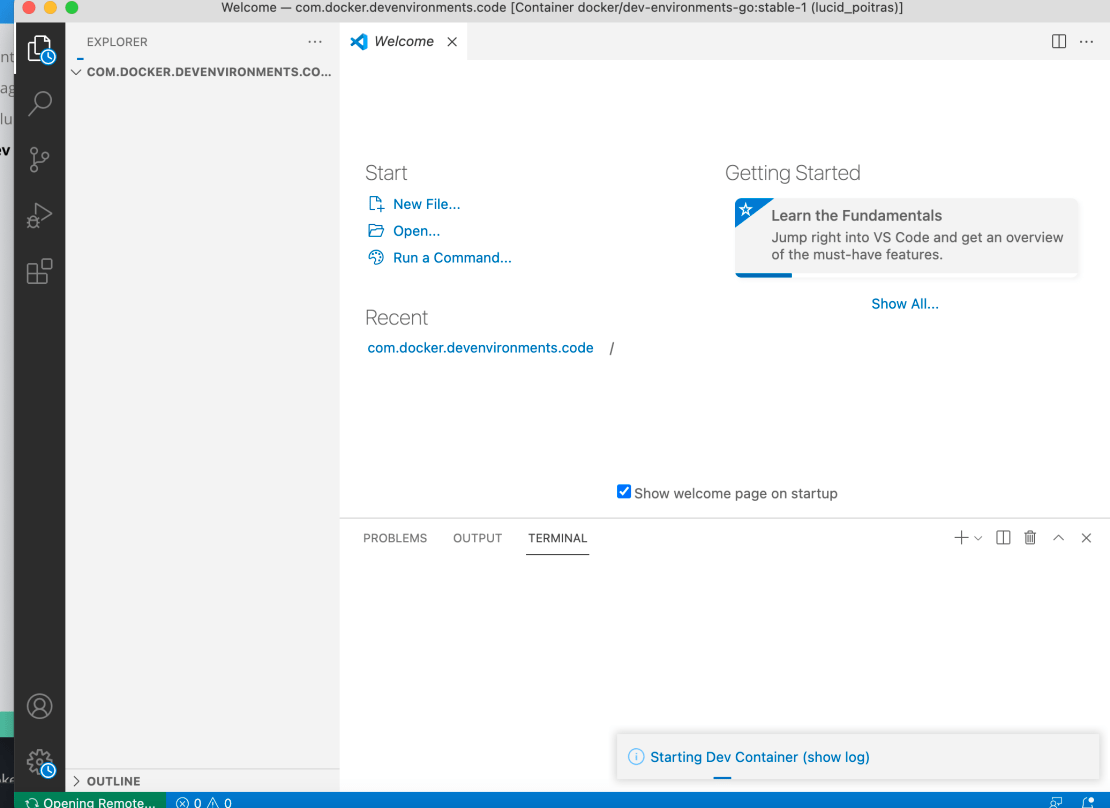
Task: Click the New File... link
Action: tap(426, 204)
